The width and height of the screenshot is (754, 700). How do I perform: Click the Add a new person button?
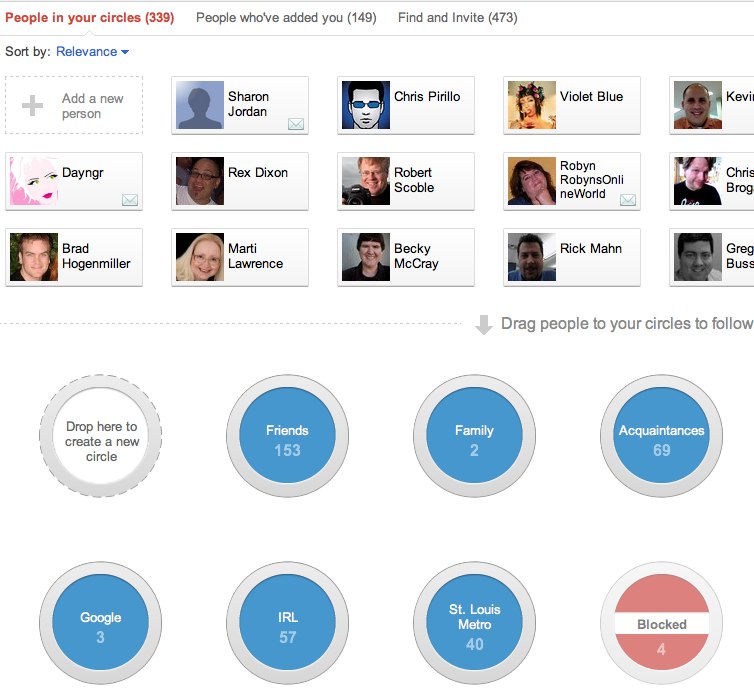pos(74,106)
